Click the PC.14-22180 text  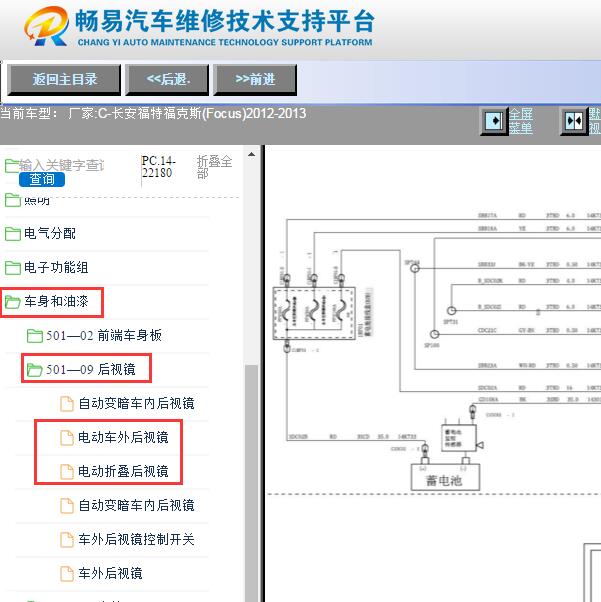[x=159, y=167]
